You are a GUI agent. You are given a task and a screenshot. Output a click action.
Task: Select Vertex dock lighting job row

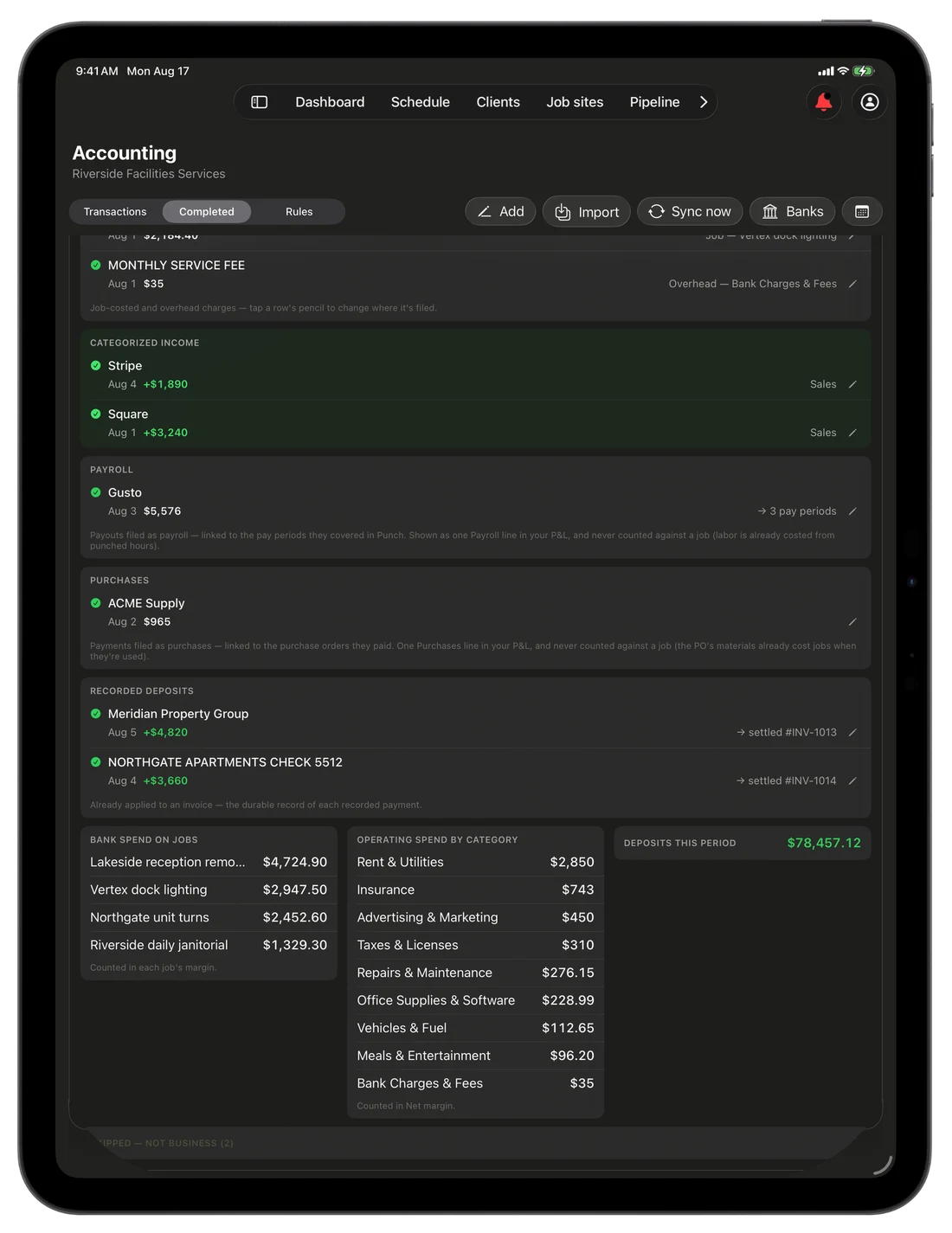click(209, 889)
